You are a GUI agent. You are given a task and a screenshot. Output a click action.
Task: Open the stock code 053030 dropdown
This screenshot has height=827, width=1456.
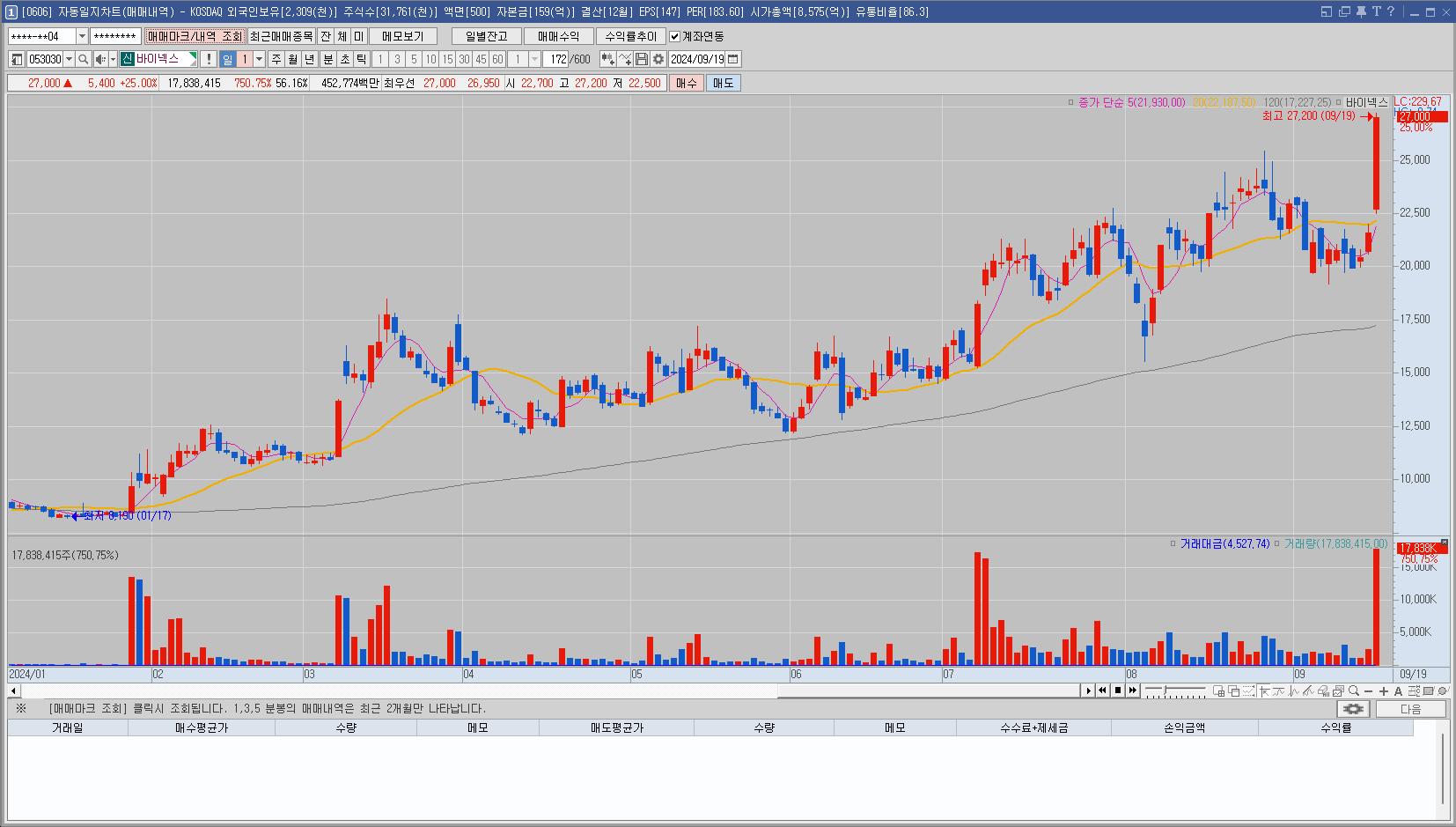coord(69,59)
